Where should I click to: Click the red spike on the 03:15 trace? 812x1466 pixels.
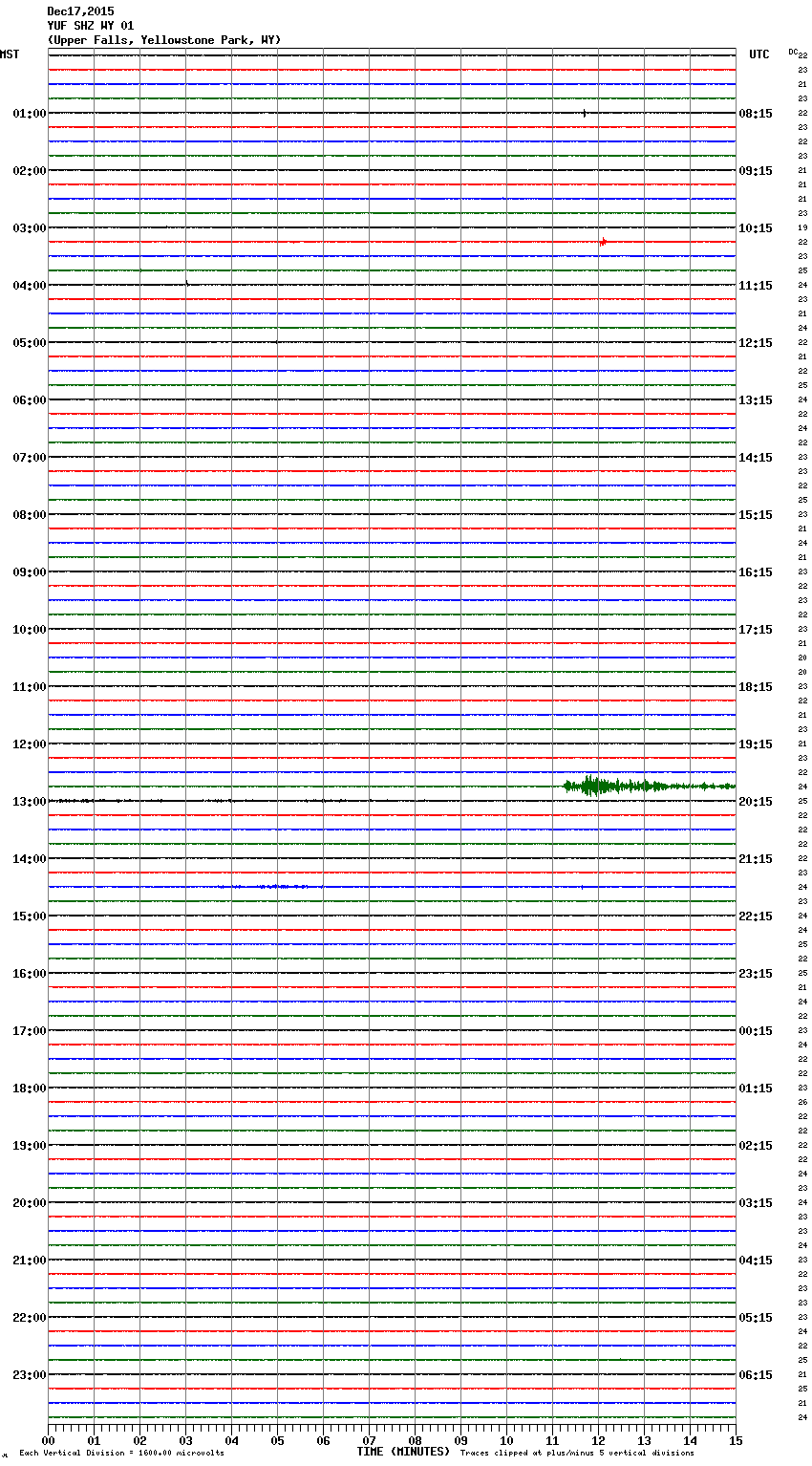pyautogui.click(x=603, y=243)
